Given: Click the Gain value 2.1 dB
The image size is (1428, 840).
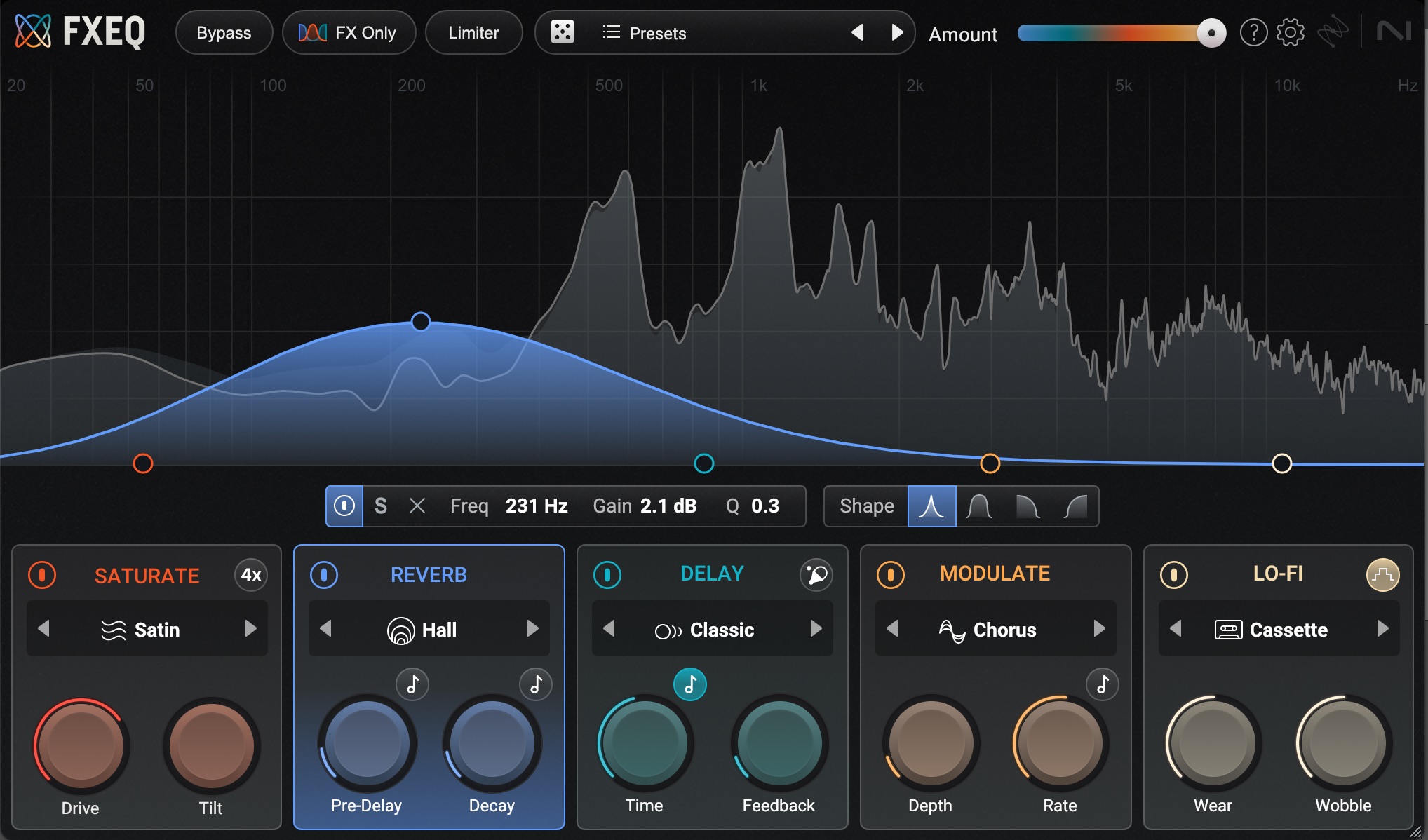Looking at the screenshot, I should 668,506.
